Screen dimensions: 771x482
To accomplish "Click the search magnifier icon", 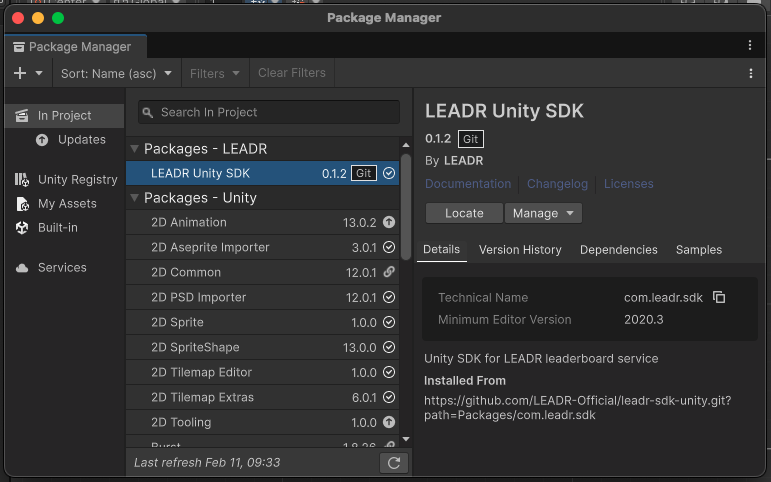I will point(148,113).
